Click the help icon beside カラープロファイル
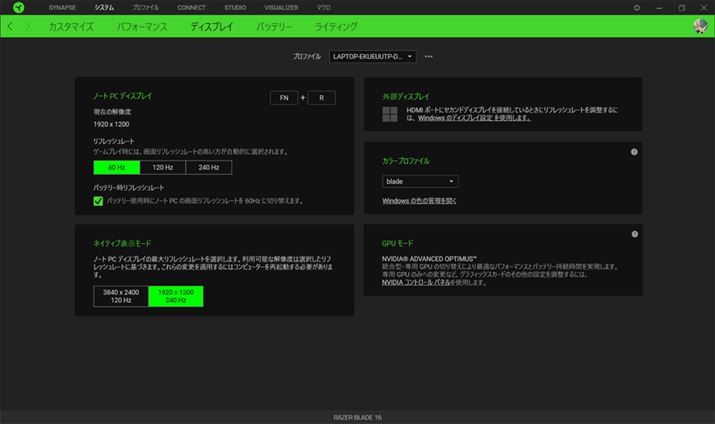715x424 pixels. pyautogui.click(x=634, y=152)
